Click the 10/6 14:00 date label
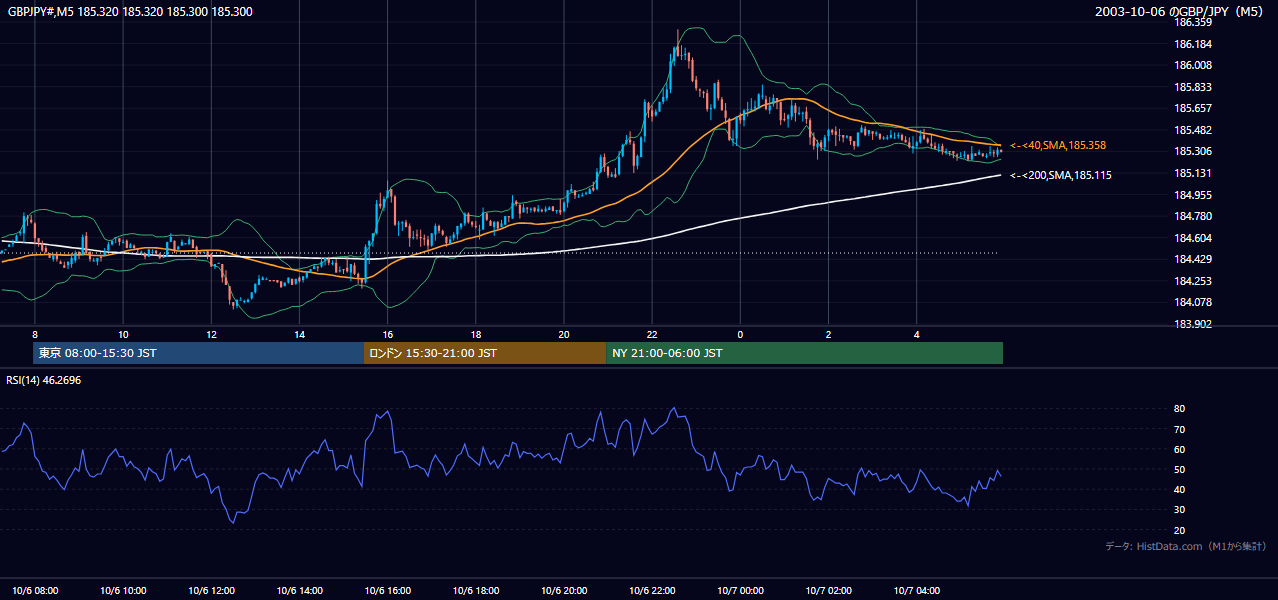 click(299, 591)
